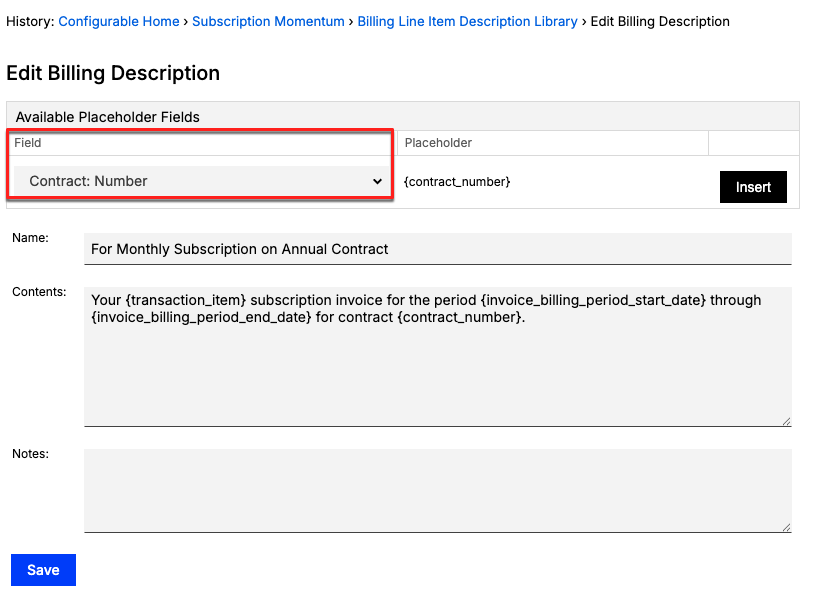Click the Edit Billing Description page title
Screen dimensions: 821x596
pyautogui.click(x=113, y=73)
